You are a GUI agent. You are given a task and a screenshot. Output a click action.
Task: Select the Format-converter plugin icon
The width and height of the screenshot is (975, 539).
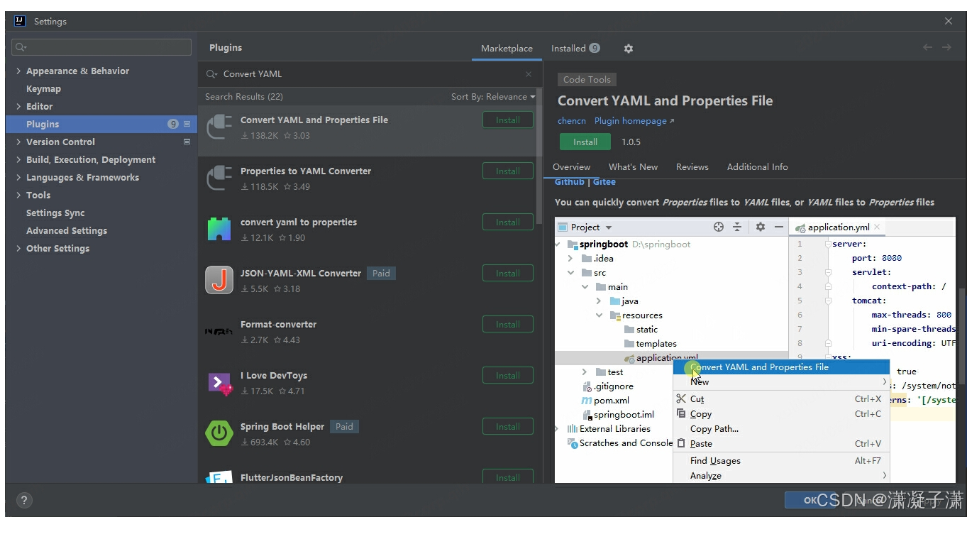pos(219,331)
